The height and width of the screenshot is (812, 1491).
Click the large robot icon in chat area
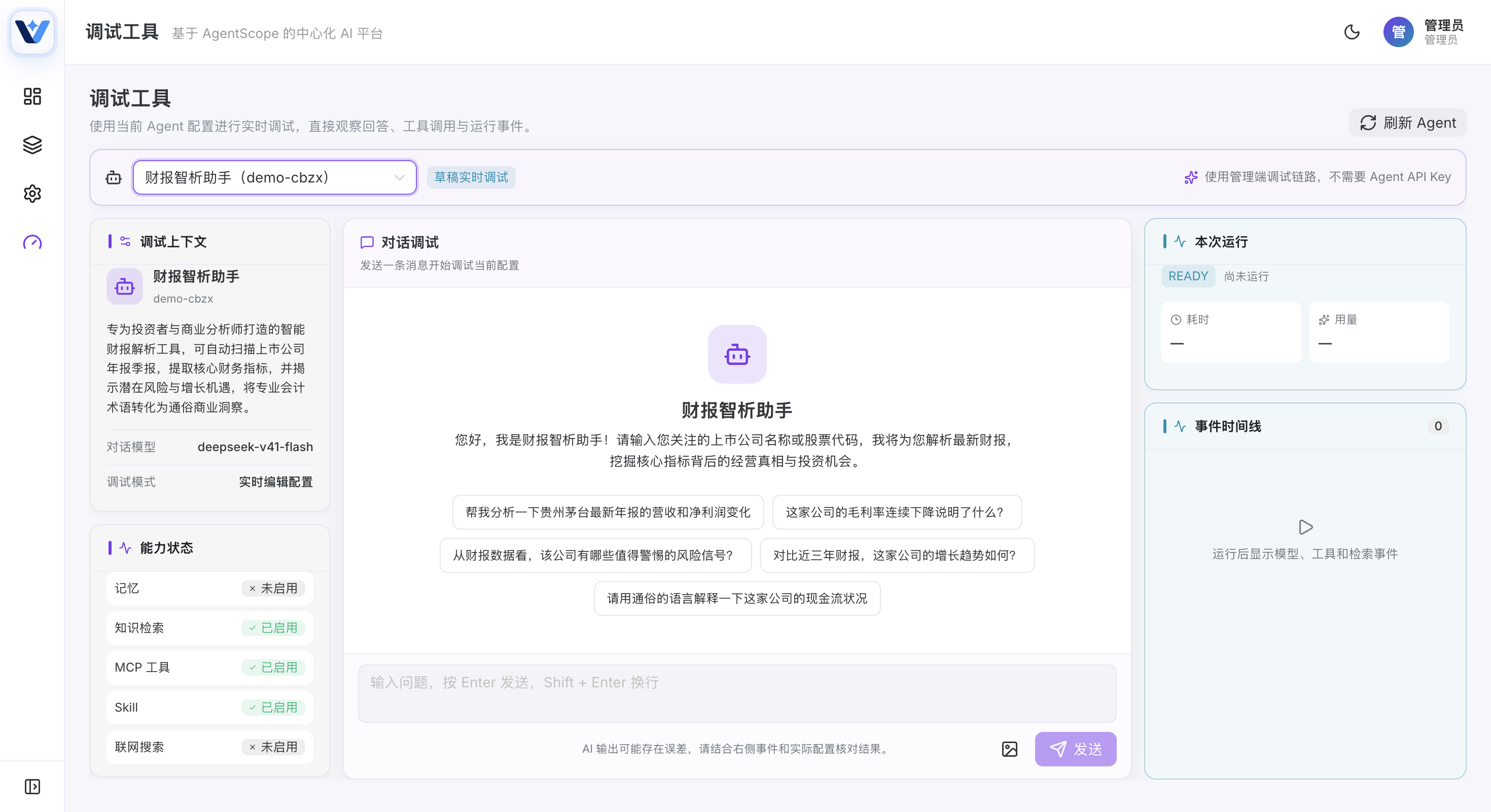[737, 354]
